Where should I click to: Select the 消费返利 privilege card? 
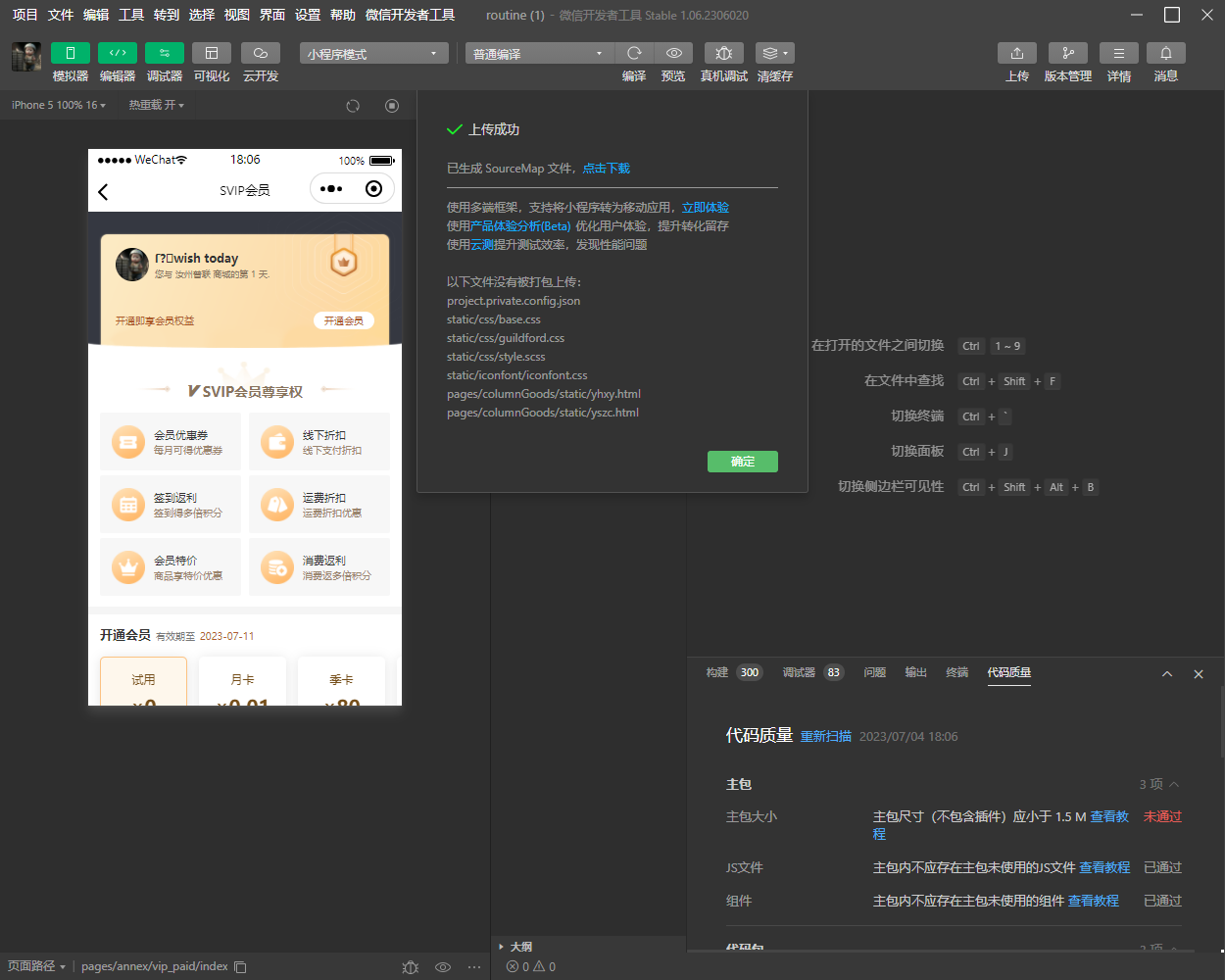[319, 567]
